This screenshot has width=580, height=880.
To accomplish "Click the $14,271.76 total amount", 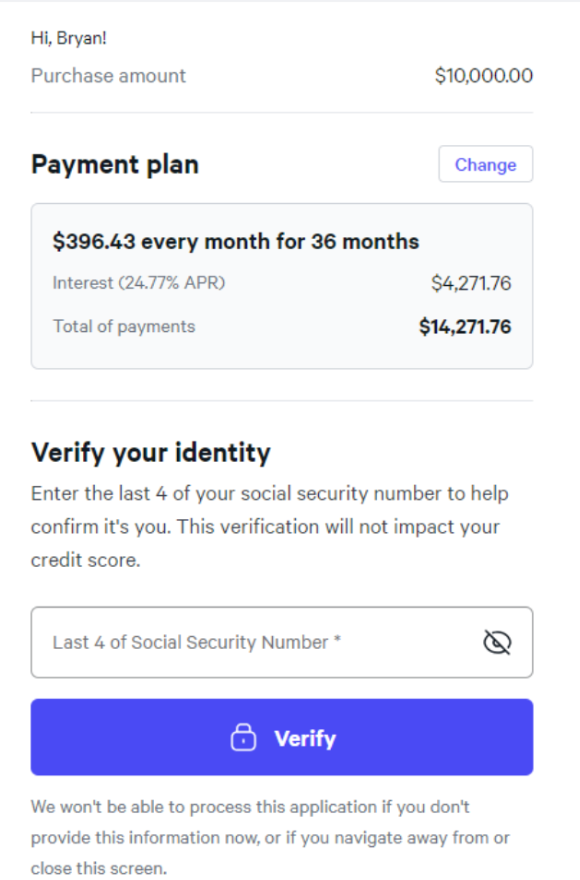I will coord(465,327).
